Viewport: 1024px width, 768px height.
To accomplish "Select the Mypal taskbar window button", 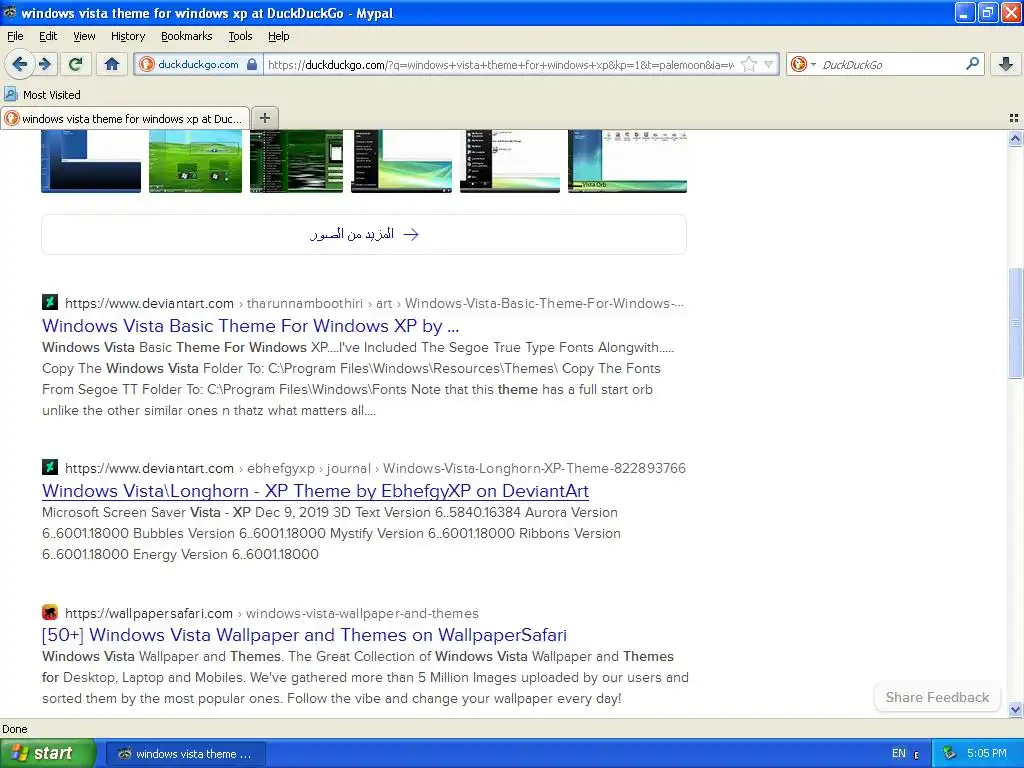I will point(185,754).
